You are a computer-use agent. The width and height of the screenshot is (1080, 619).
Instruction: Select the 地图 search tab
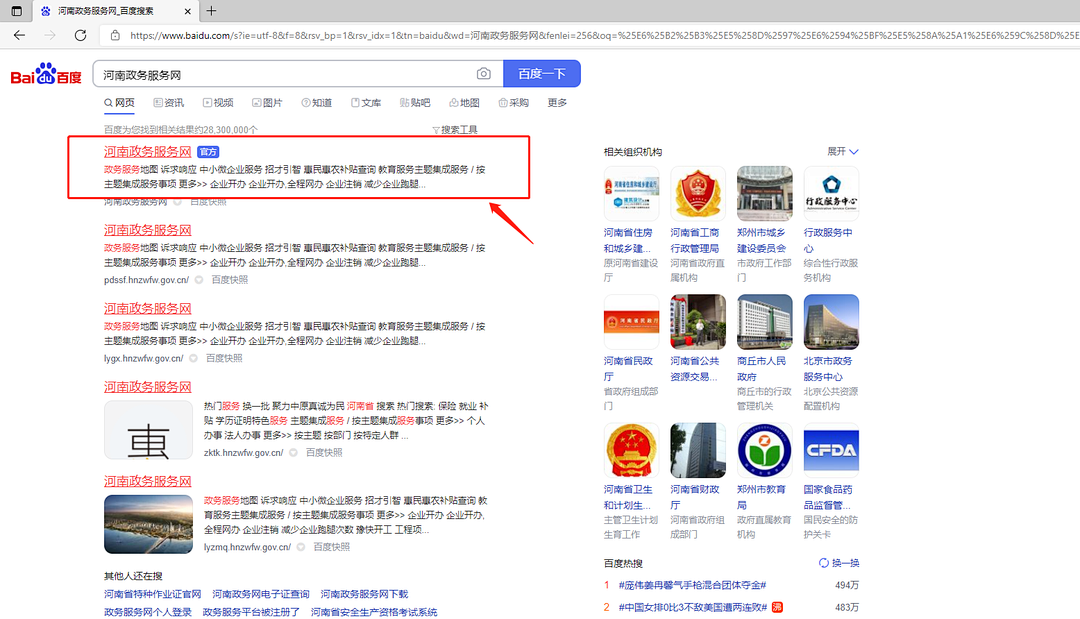465,103
